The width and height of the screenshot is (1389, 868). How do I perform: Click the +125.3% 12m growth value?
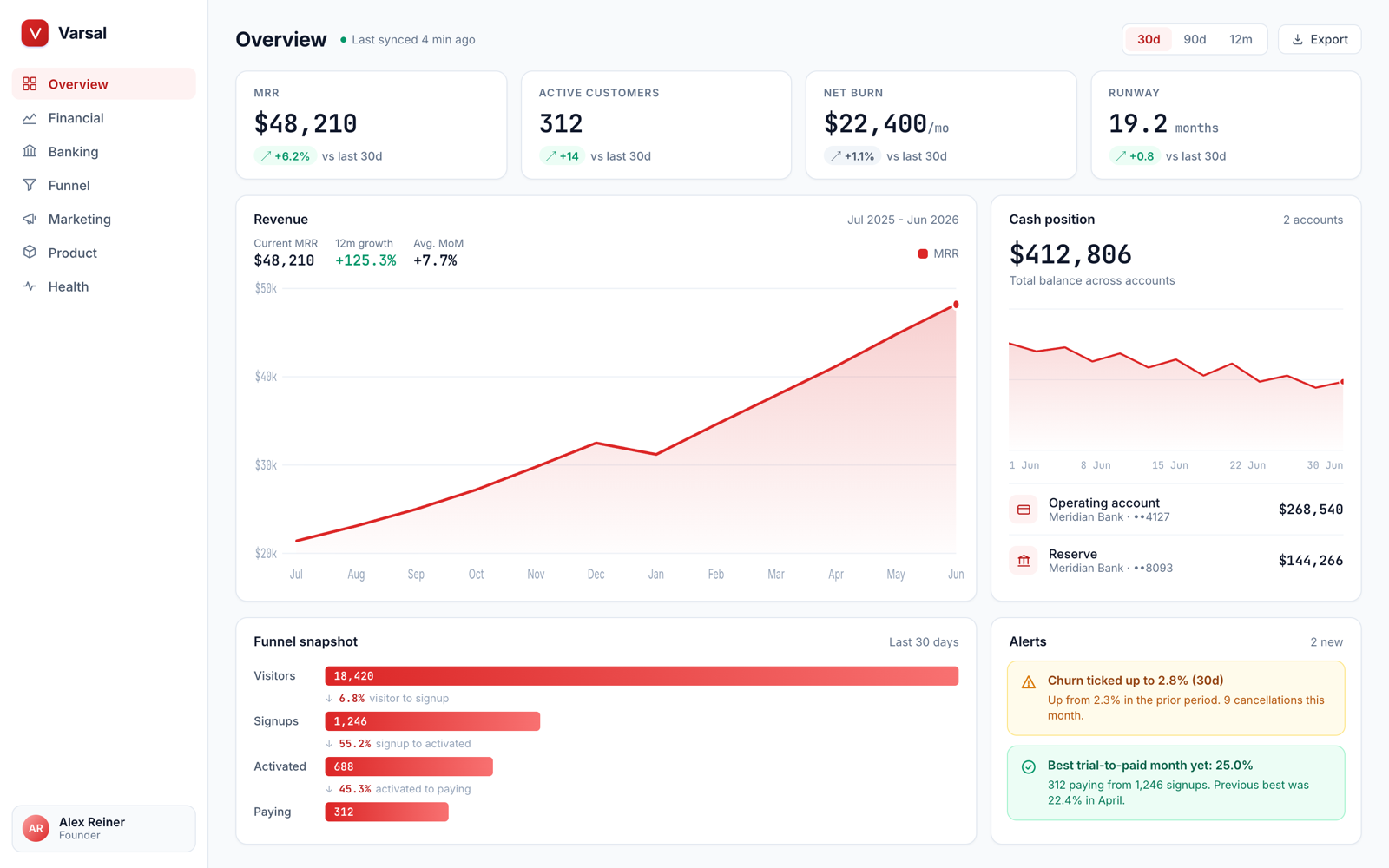click(x=365, y=260)
